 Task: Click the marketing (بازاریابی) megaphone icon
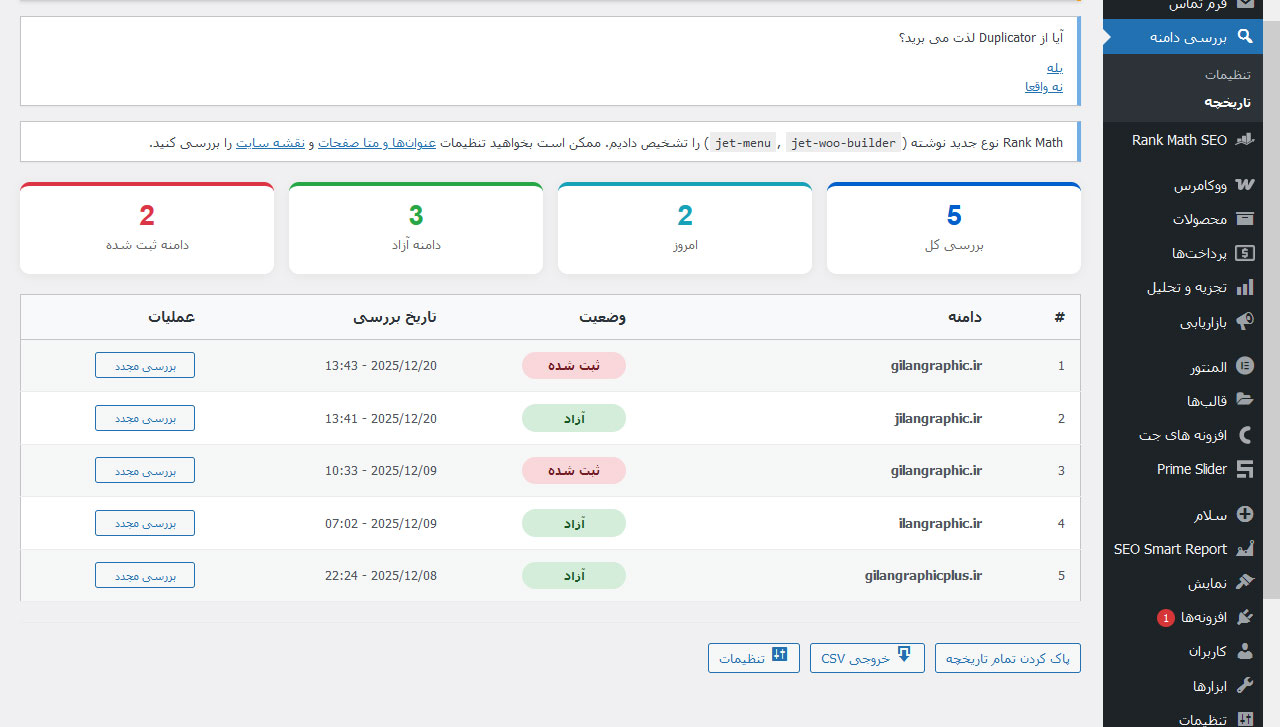click(x=1245, y=322)
